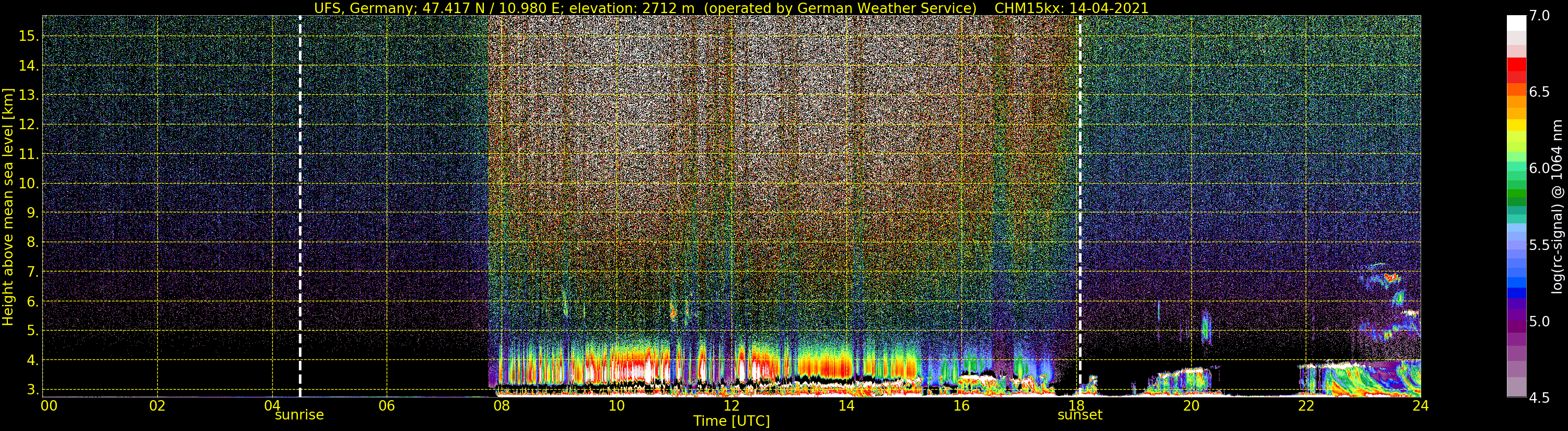Click the sunset label below the time axis
Viewport: 1568px width, 431px height.
point(1079,415)
